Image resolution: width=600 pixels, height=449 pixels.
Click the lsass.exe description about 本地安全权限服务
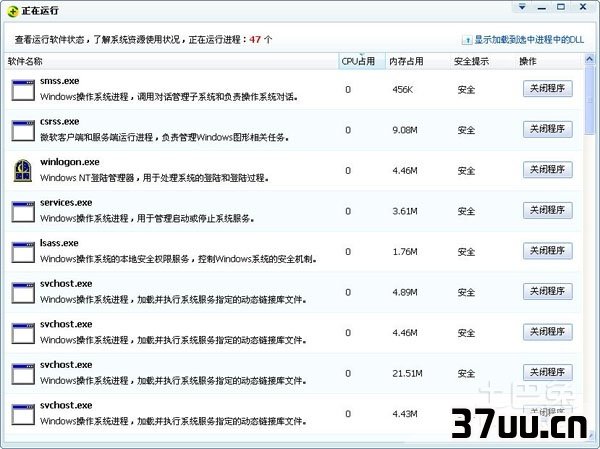(x=178, y=259)
